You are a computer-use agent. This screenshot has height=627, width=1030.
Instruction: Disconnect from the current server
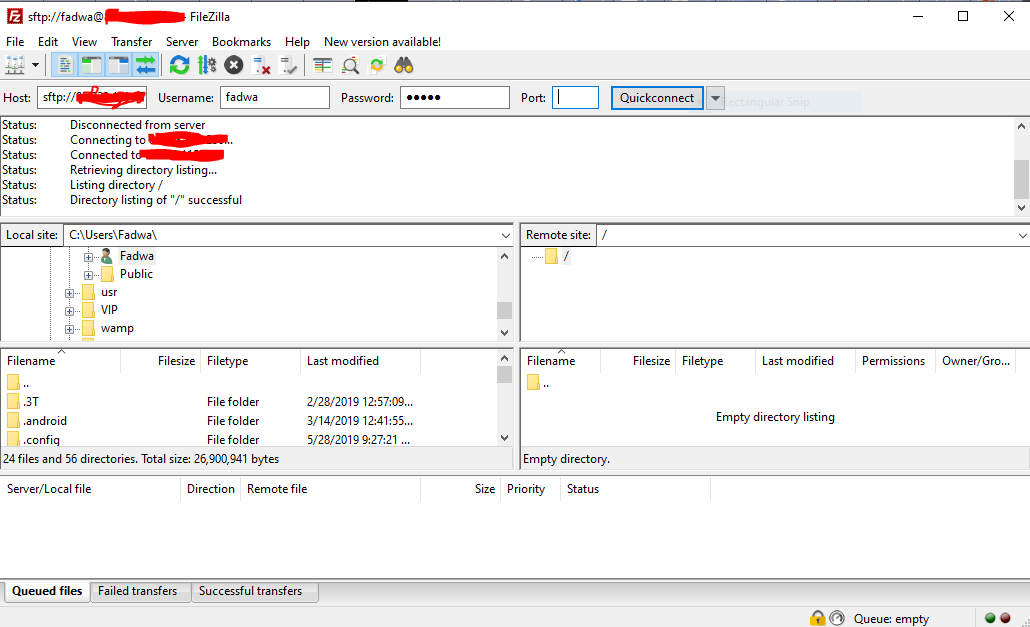261,65
